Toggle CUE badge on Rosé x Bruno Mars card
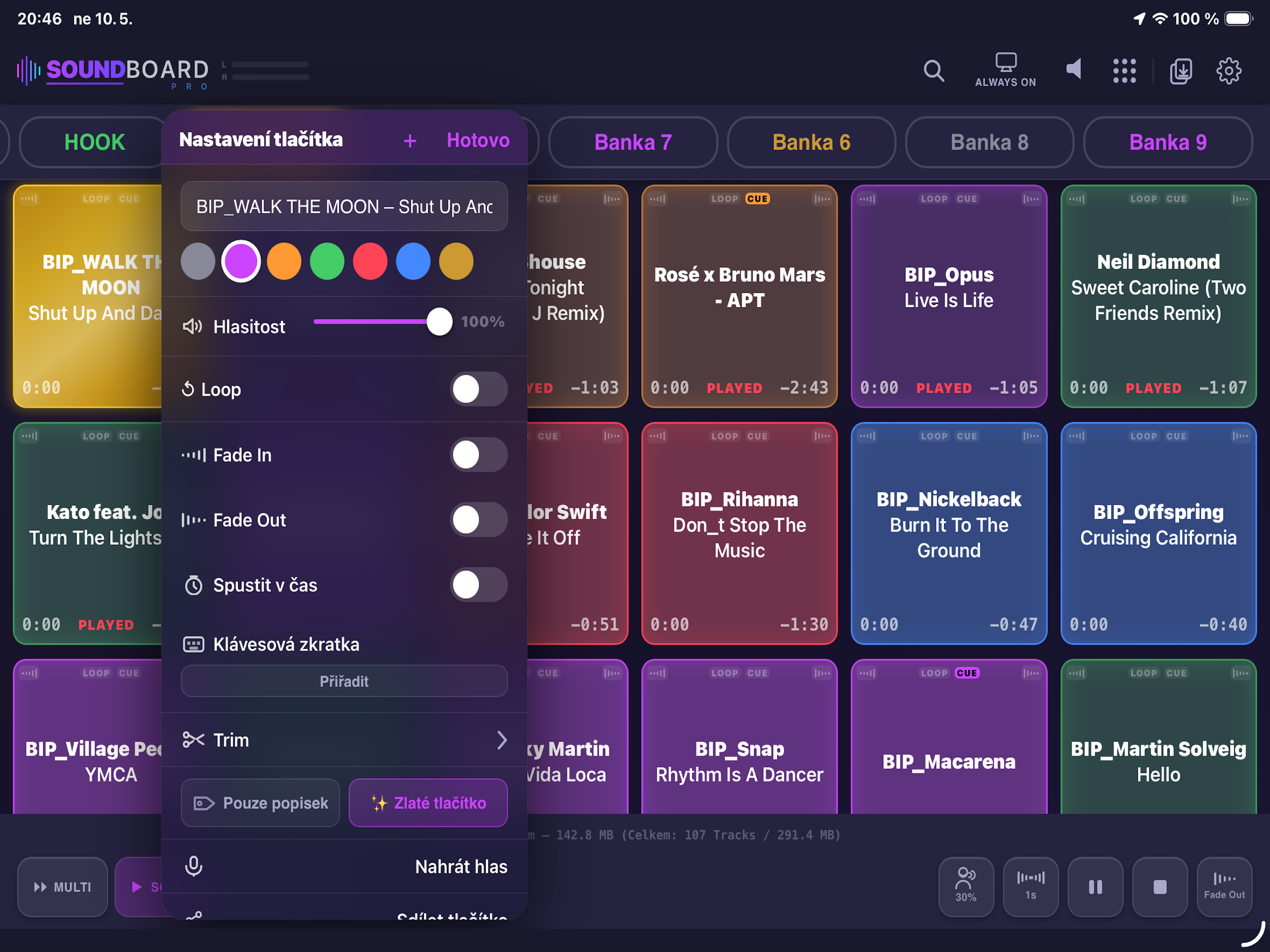This screenshot has height=952, width=1270. (x=757, y=198)
